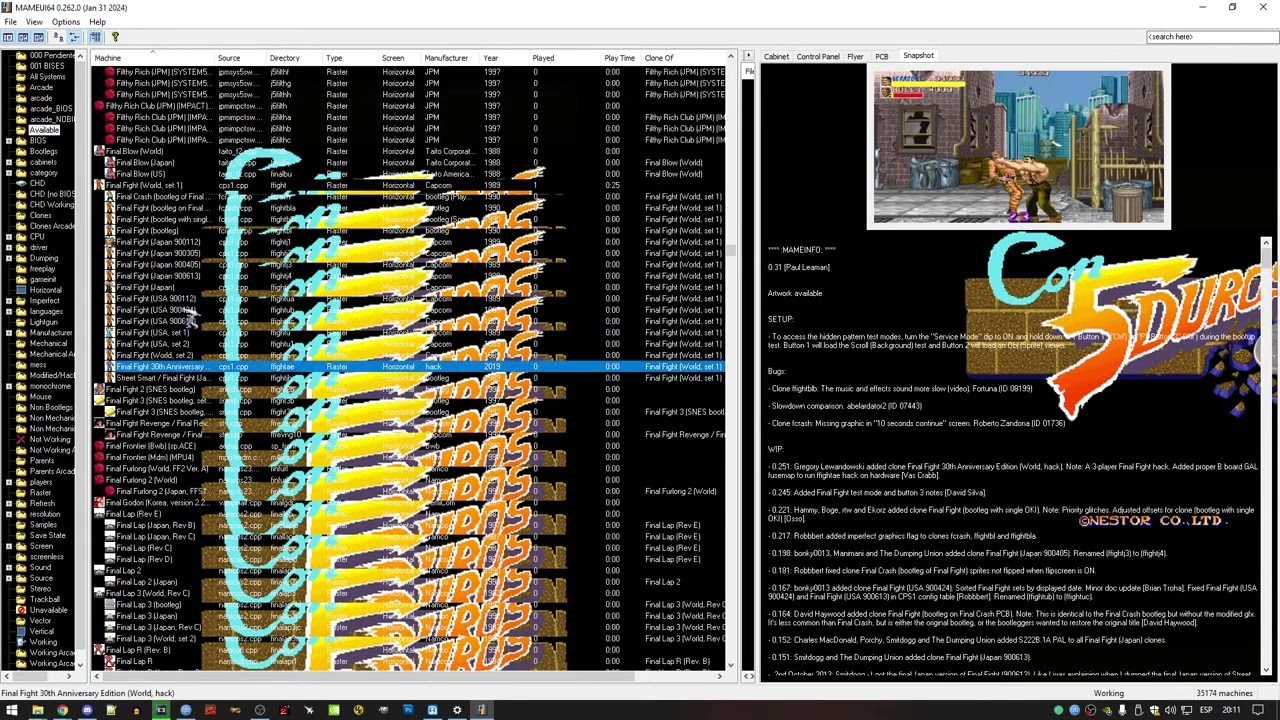Select the Available folder
The width and height of the screenshot is (1280, 720).
(x=44, y=130)
